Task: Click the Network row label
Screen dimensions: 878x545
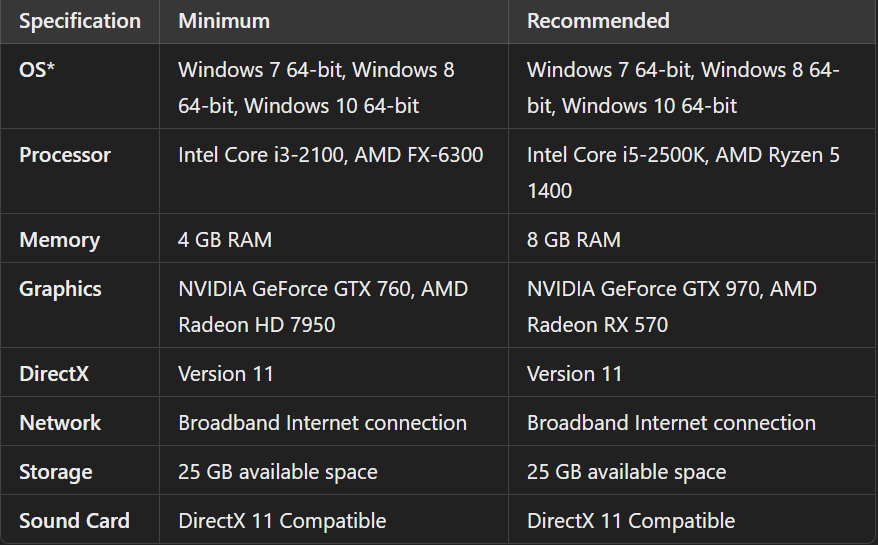Action: tap(60, 423)
